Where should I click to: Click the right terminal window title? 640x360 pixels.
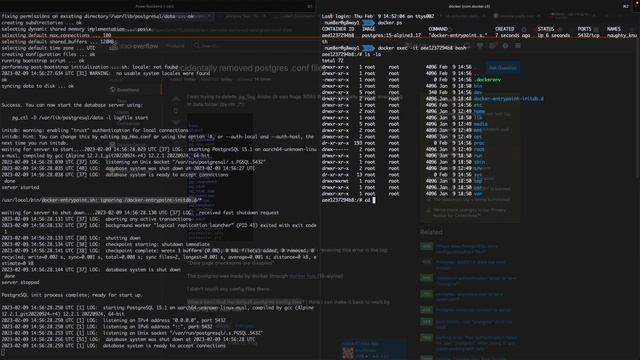coord(469,6)
